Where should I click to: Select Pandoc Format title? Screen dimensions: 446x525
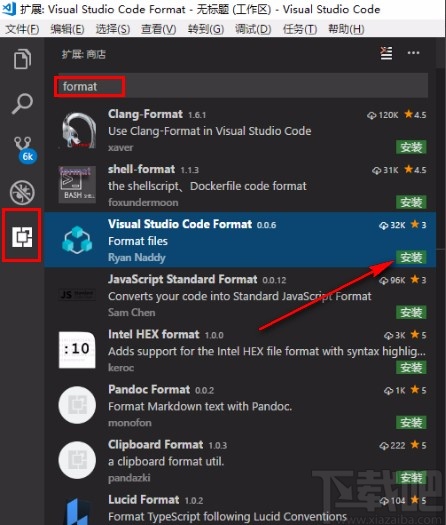pyautogui.click(x=149, y=389)
